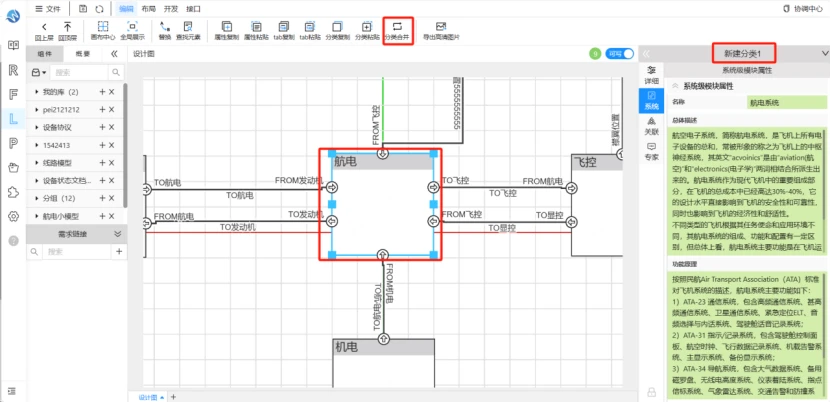The width and height of the screenshot is (831, 402).
Task: Export a high-definition image (导出高清图片)
Action: click(441, 31)
